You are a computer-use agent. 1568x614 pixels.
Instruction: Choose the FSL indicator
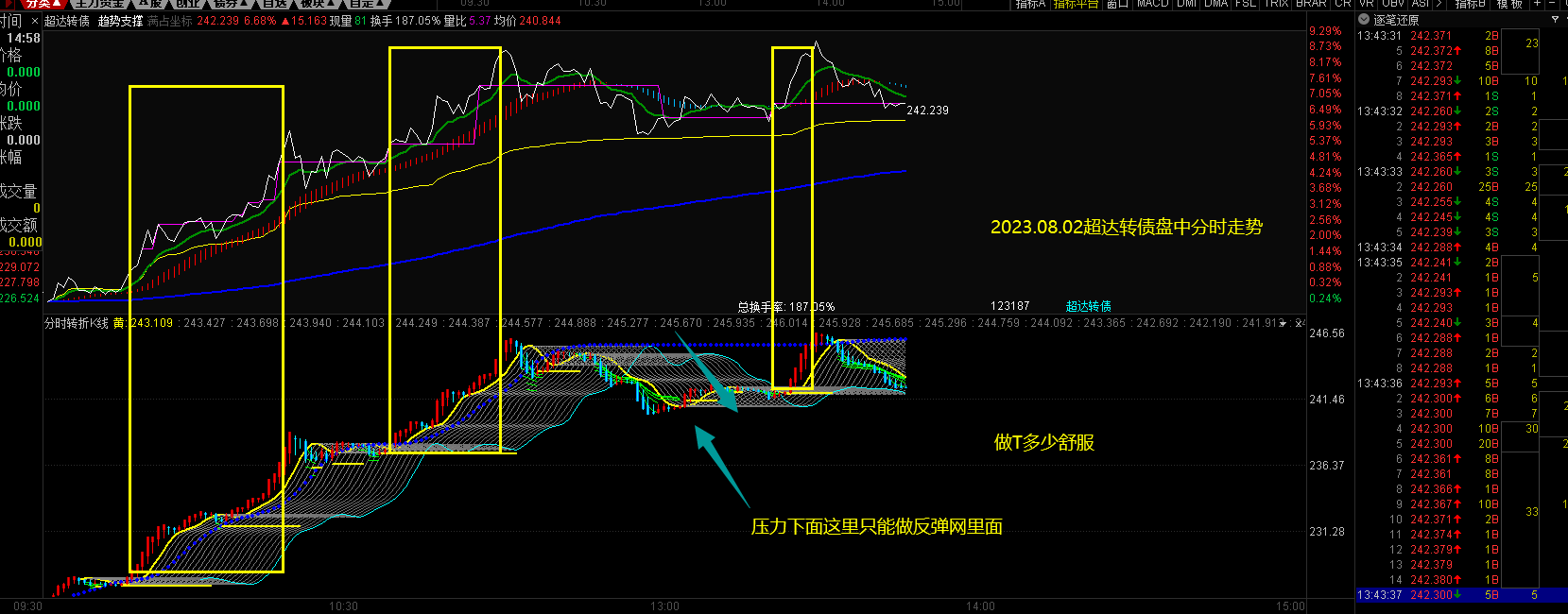point(1246,4)
